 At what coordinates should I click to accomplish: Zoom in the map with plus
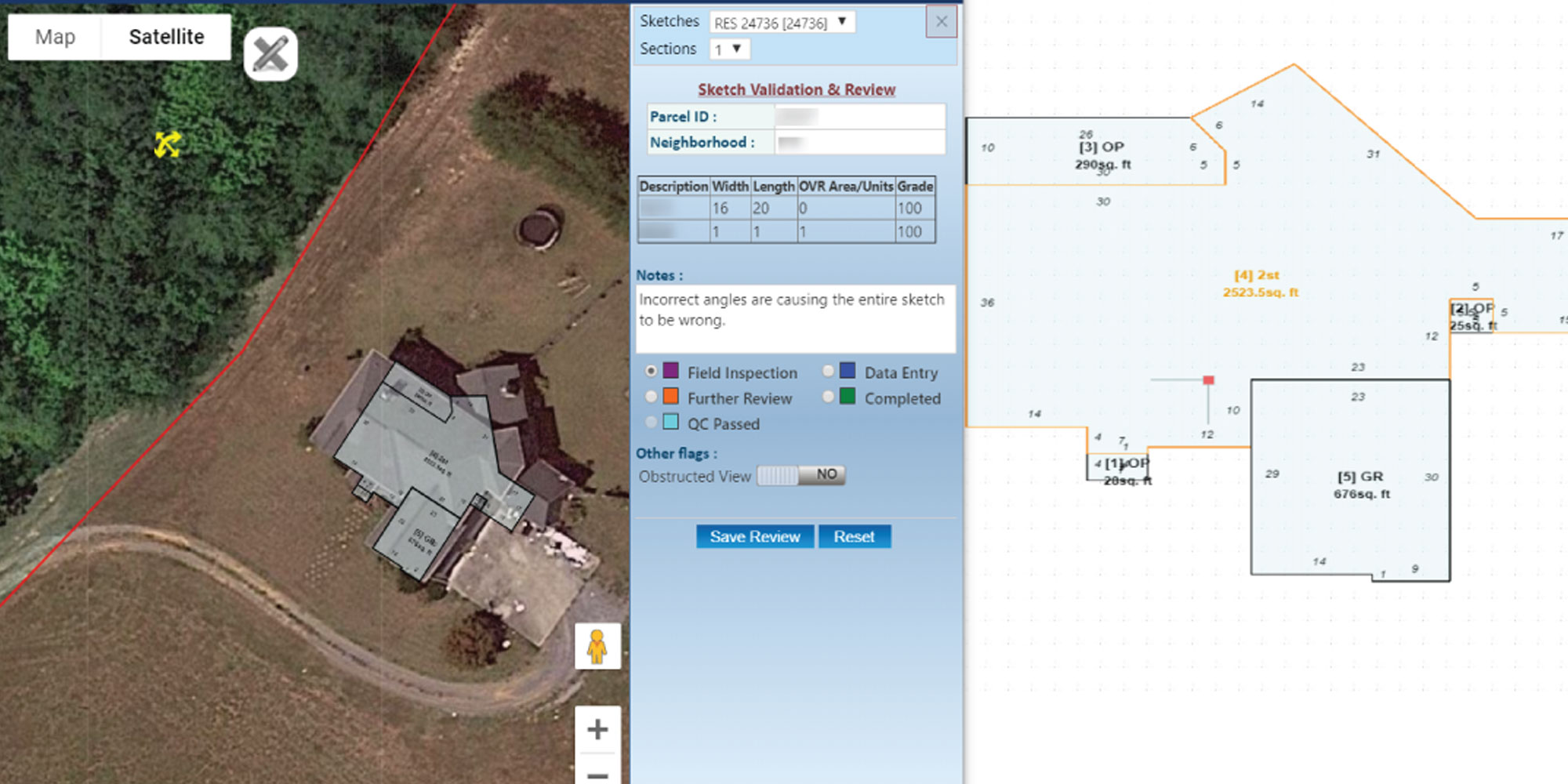[x=597, y=729]
